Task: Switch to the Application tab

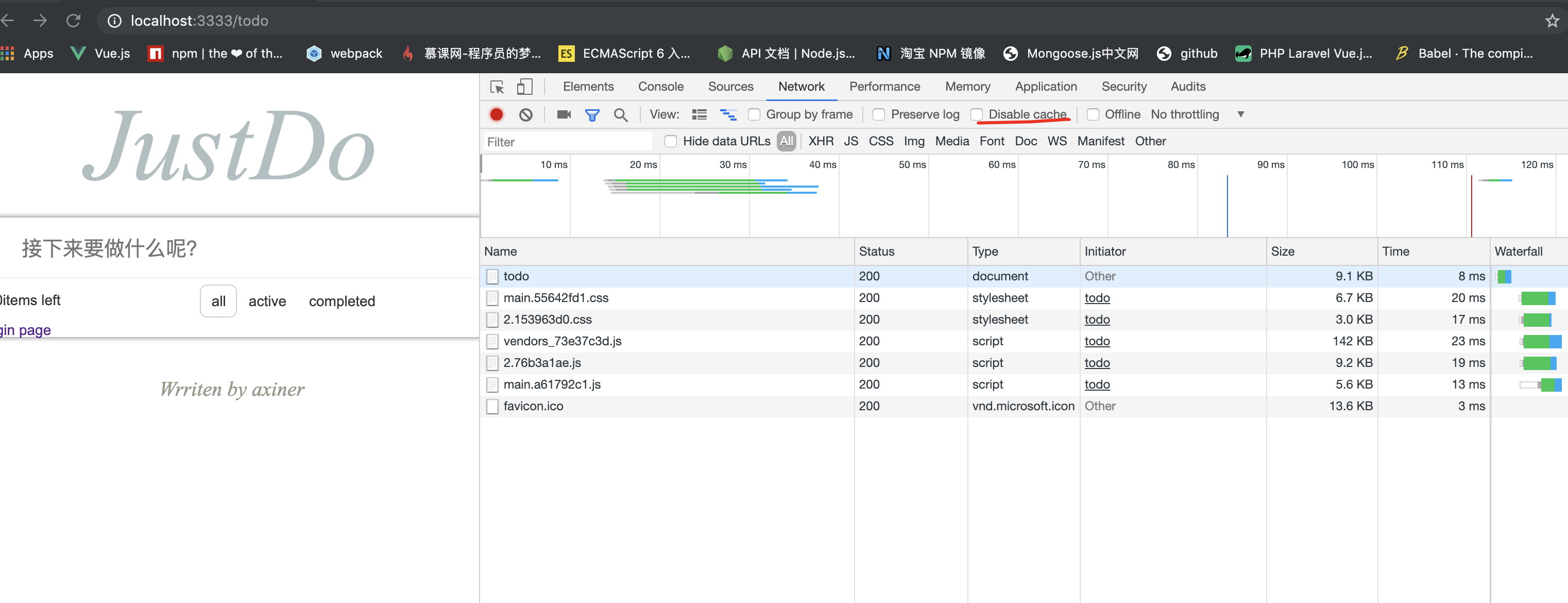Action: click(x=1046, y=87)
